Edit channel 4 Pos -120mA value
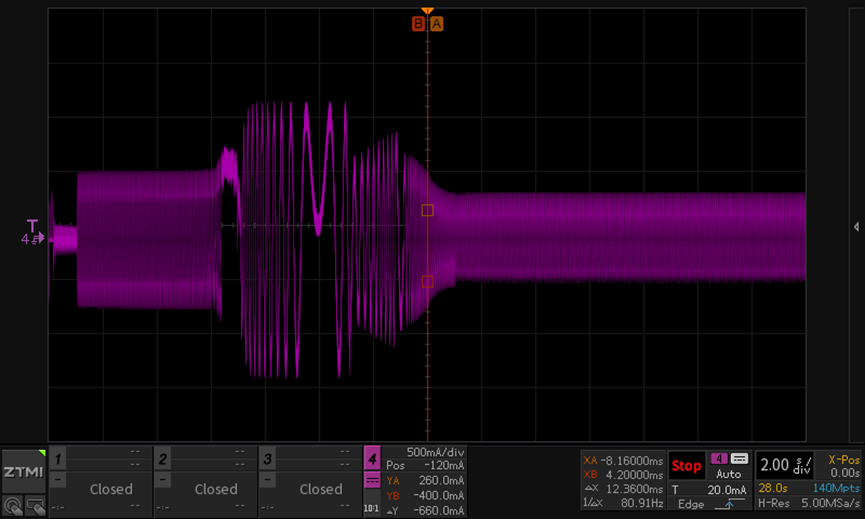 425,466
